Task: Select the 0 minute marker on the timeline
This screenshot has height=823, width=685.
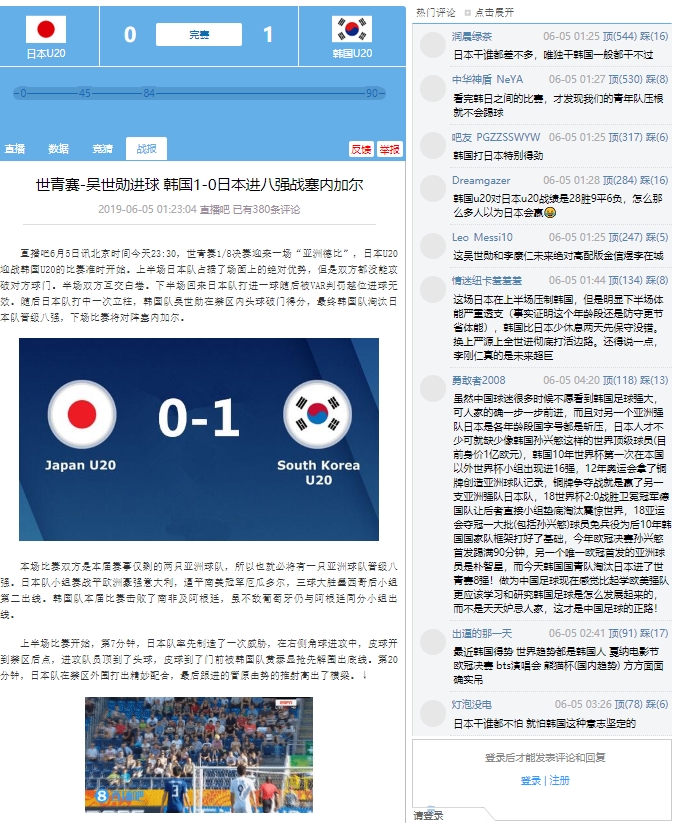Action: coord(23,93)
